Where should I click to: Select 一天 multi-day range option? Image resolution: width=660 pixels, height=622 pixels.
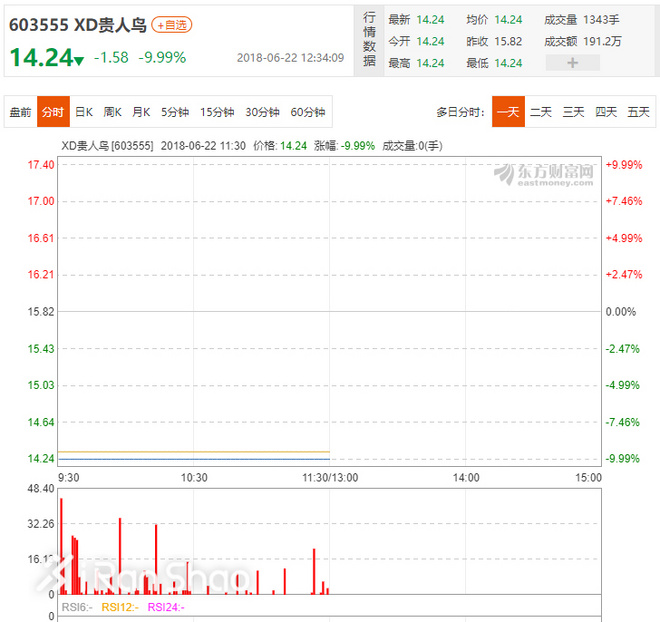coord(508,112)
